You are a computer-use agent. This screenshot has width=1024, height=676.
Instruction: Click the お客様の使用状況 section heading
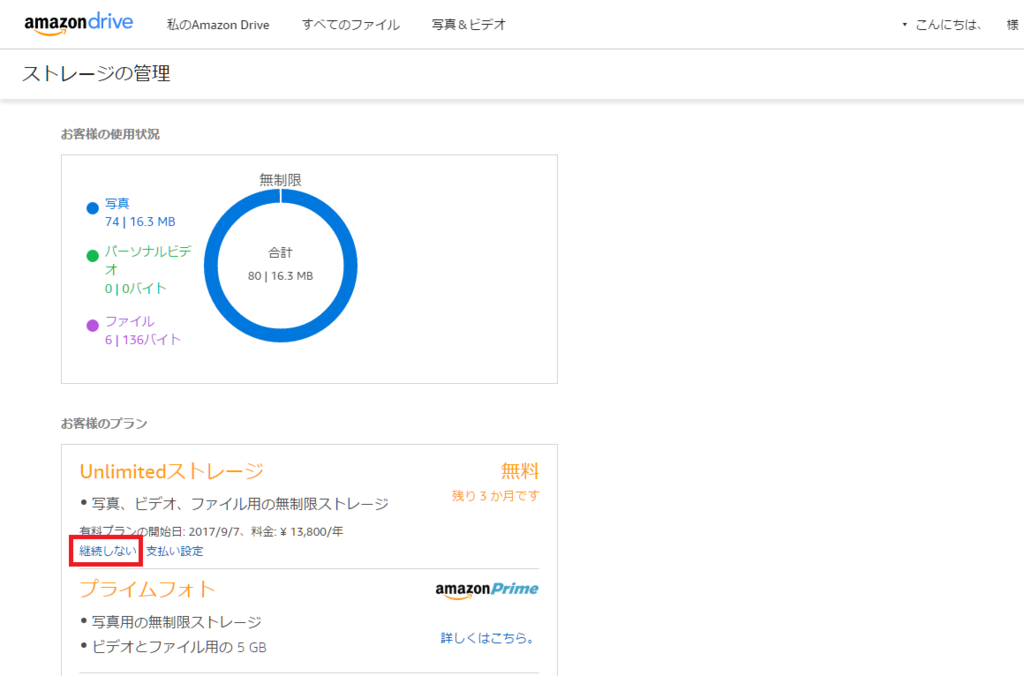[110, 134]
